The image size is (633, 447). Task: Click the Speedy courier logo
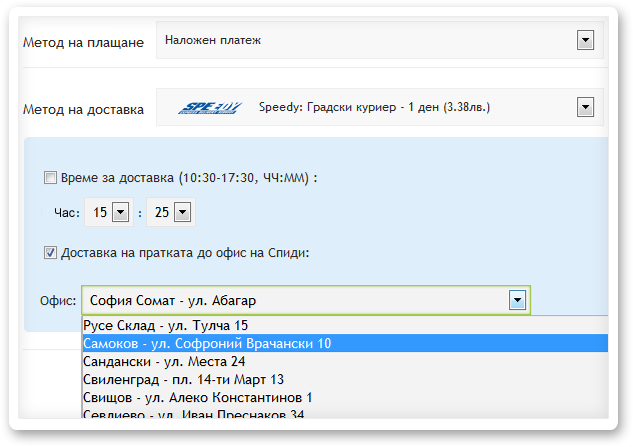click(211, 107)
